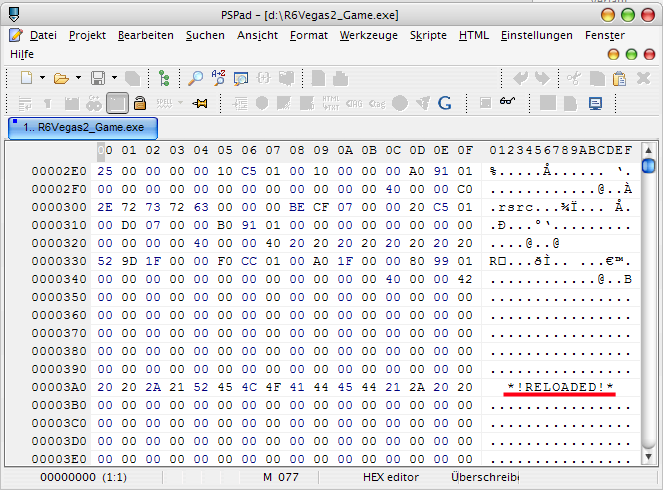Screen dimensions: 663x490
Task: Click the vertical scrollbar down arrow
Action: tap(648, 457)
